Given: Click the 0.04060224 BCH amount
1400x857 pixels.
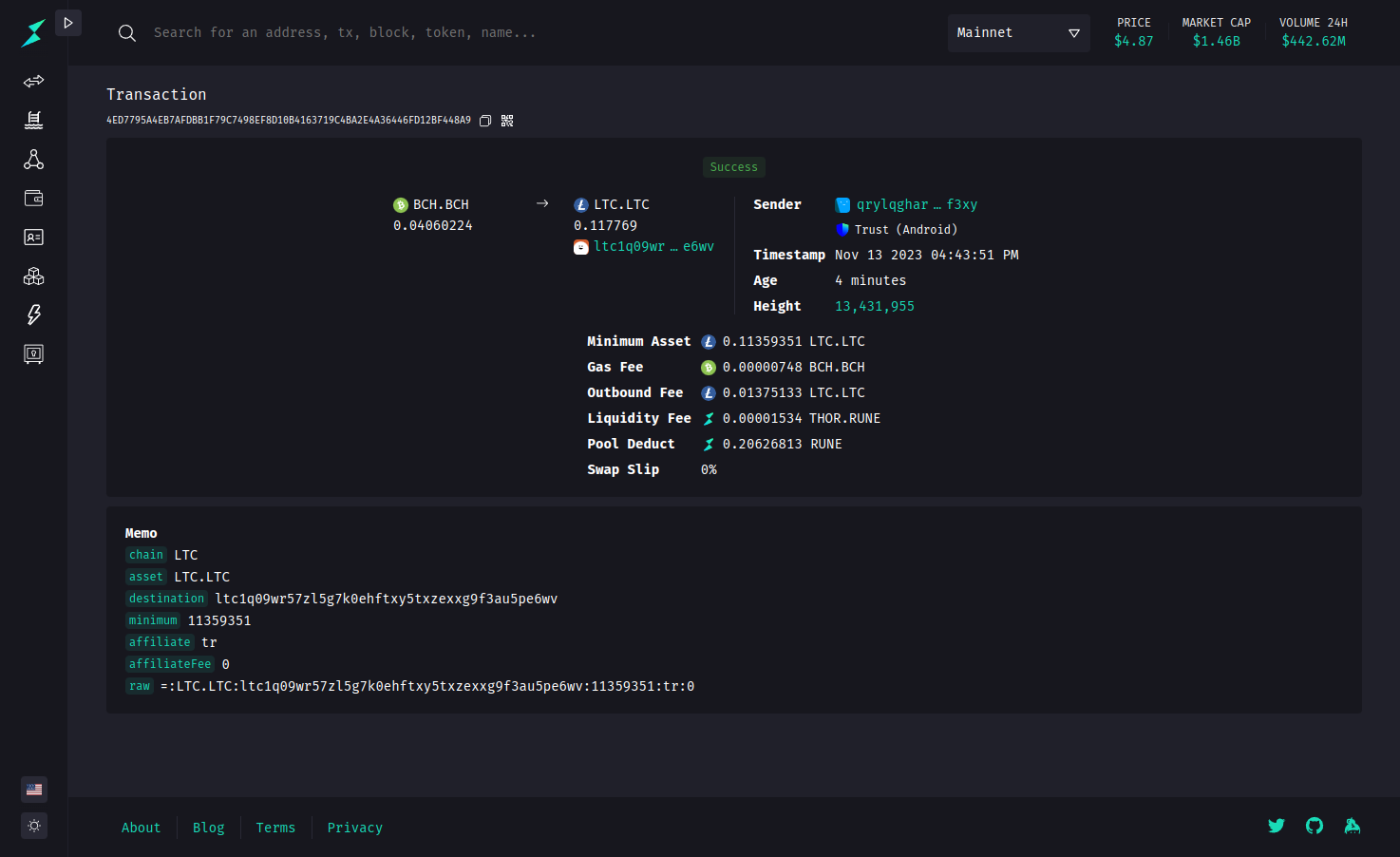Looking at the screenshot, I should pos(433,225).
